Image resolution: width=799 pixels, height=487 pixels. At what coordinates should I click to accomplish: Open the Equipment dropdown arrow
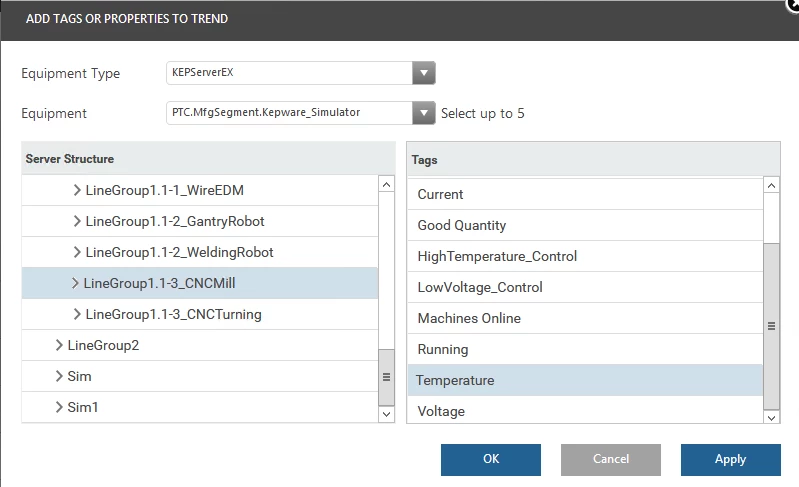423,113
